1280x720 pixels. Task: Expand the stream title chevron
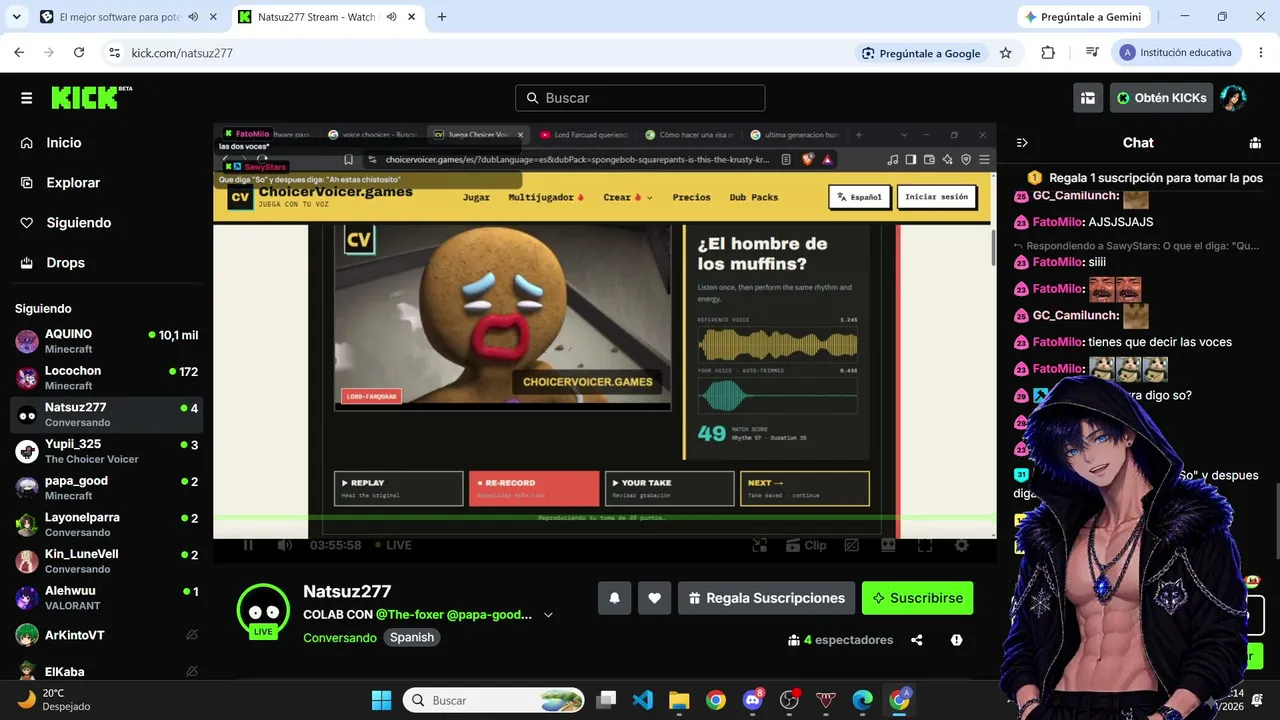click(548, 615)
